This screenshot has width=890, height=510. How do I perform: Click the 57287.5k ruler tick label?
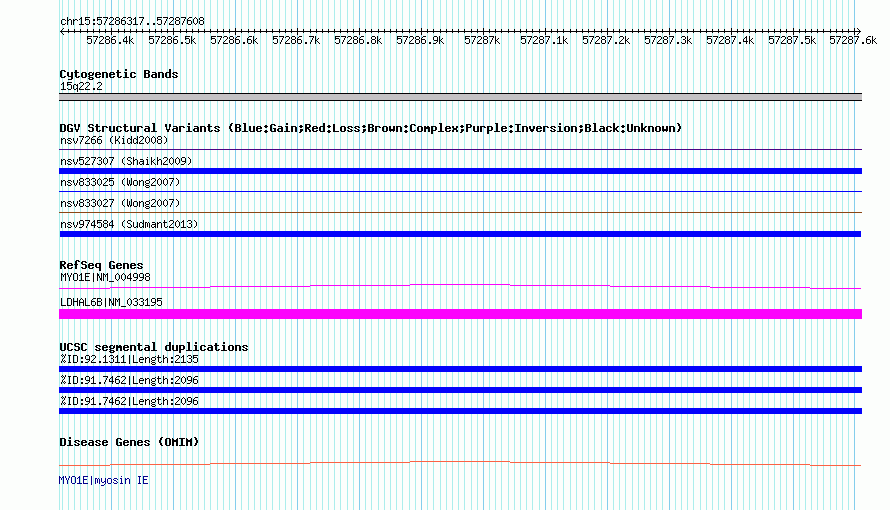click(792, 40)
